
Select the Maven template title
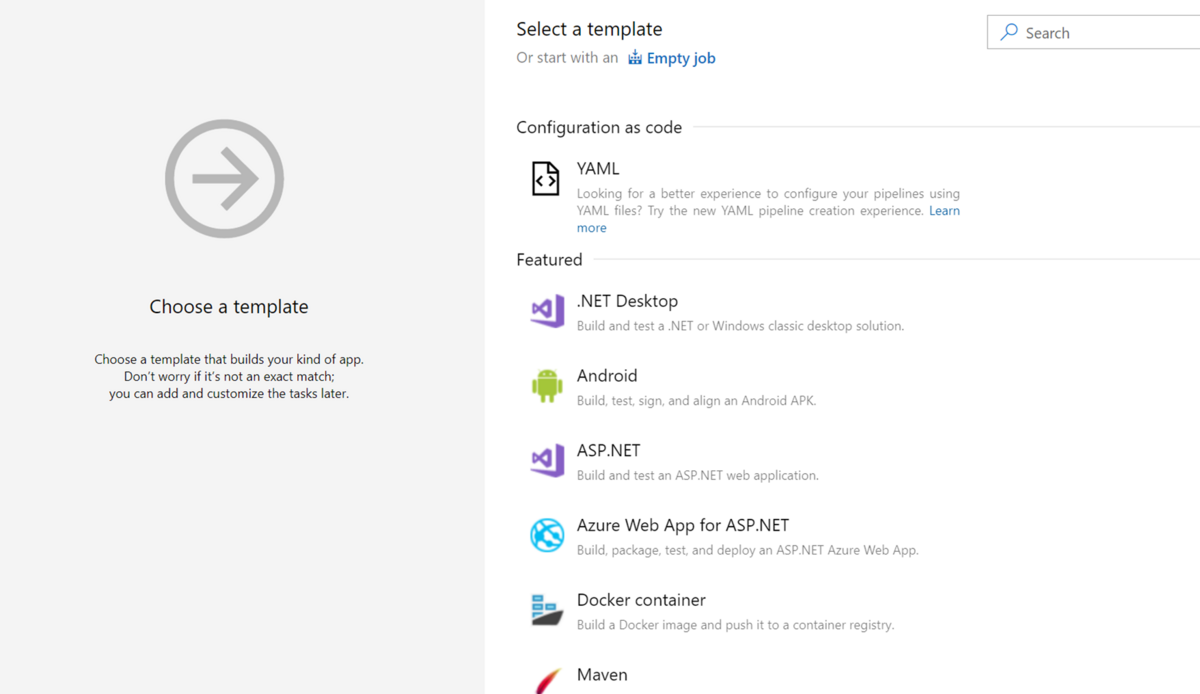point(602,675)
